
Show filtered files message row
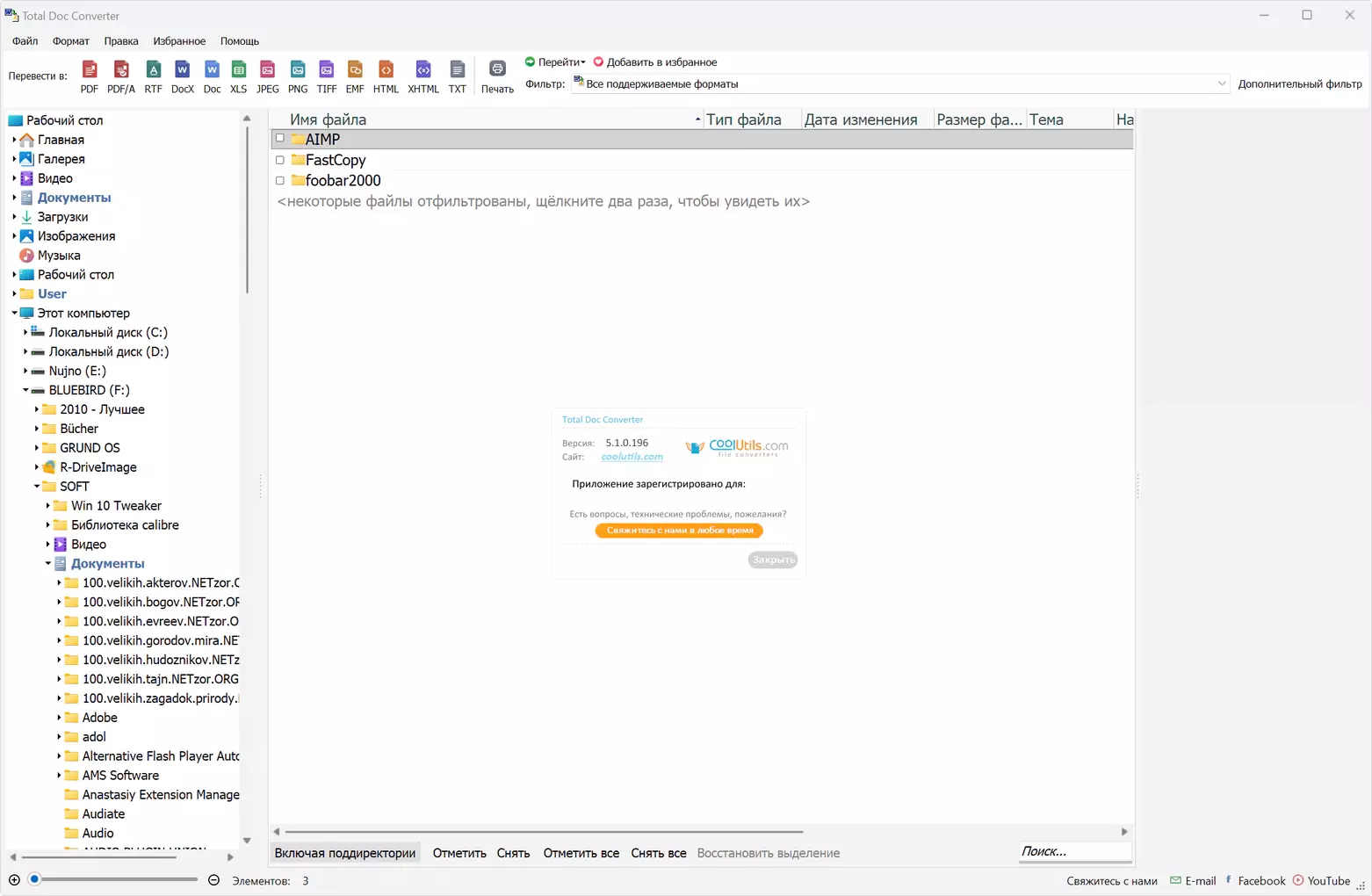(544, 201)
